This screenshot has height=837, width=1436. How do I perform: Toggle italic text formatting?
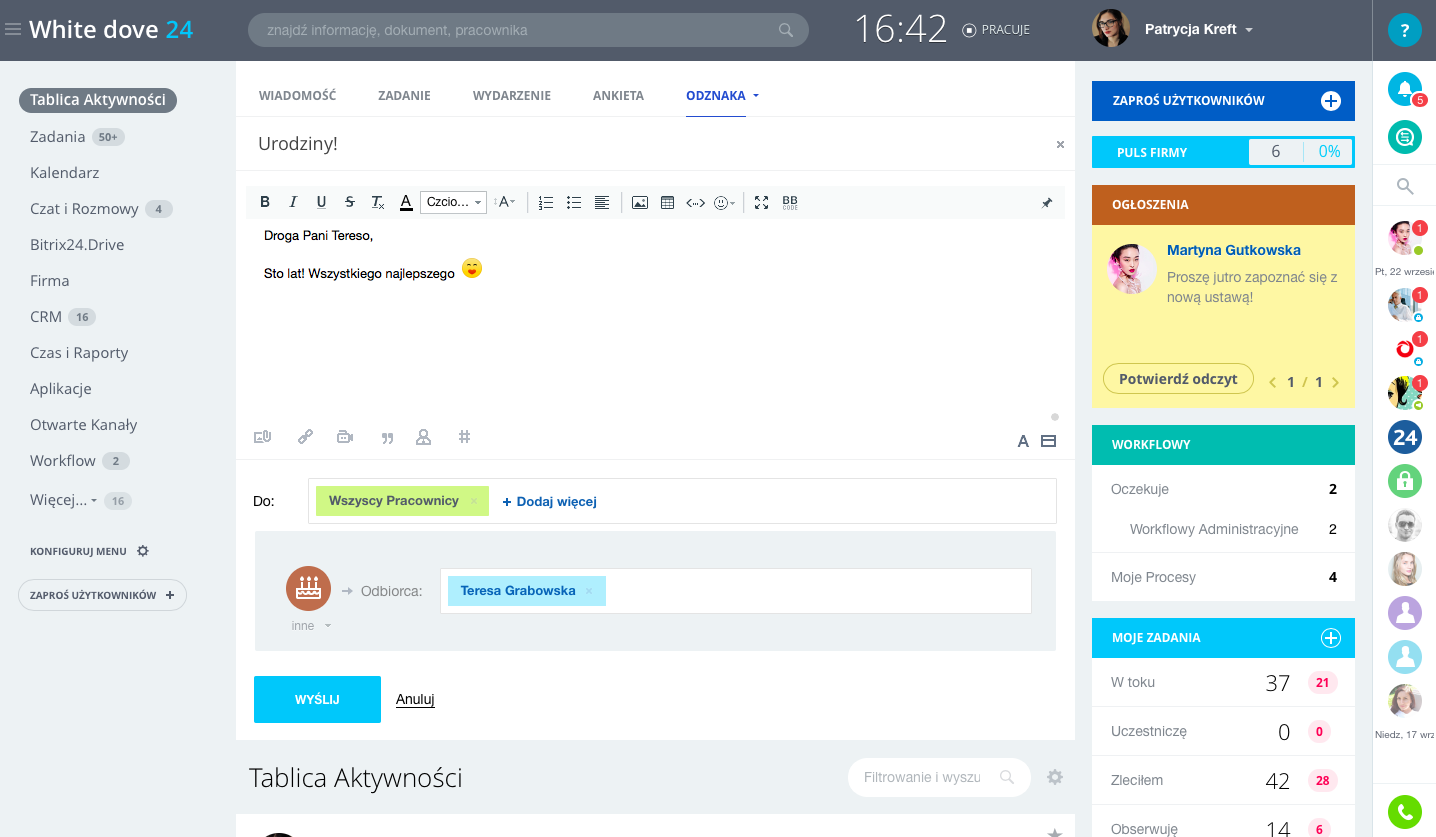click(x=293, y=202)
